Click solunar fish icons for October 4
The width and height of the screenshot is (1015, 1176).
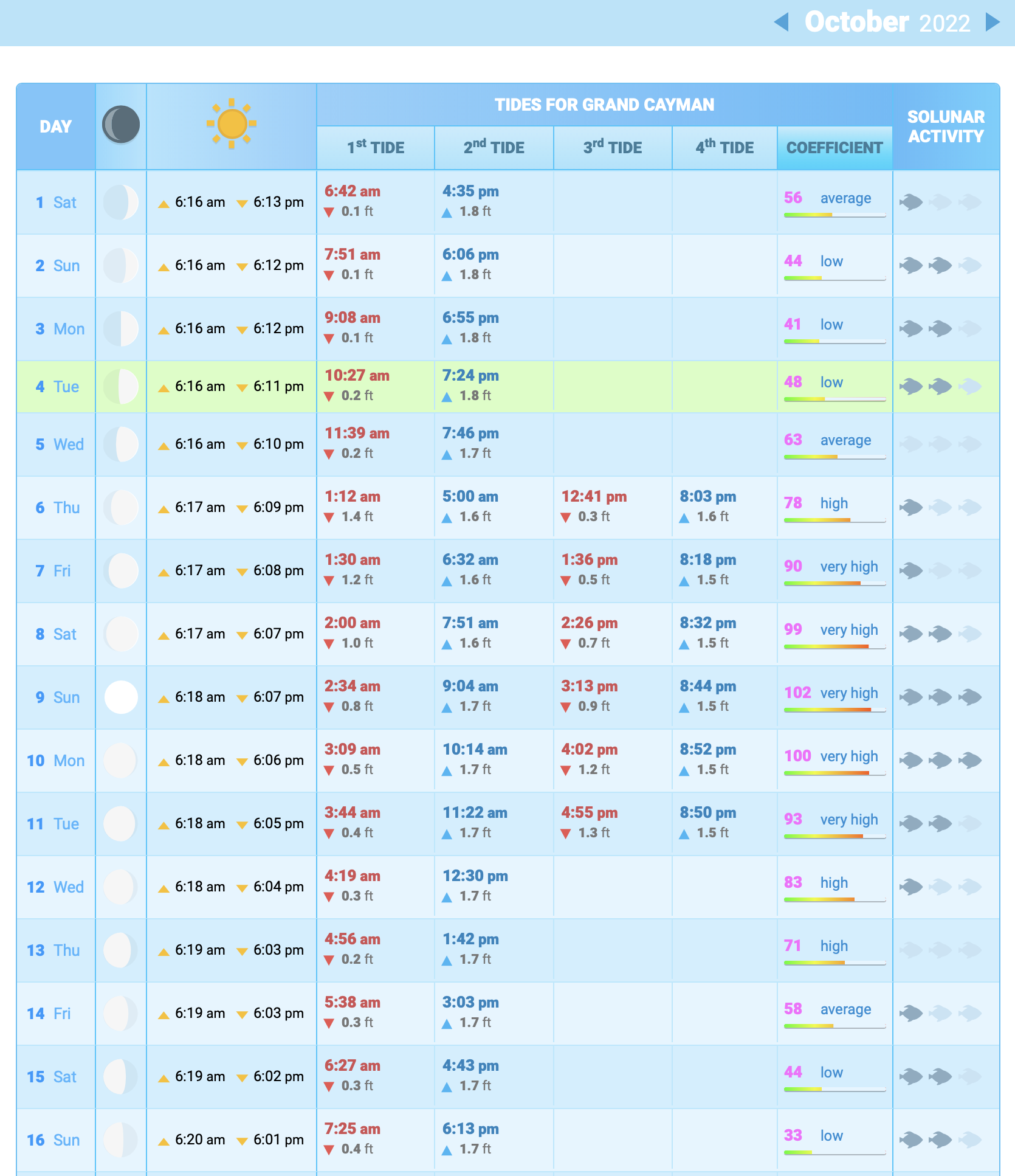[940, 386]
